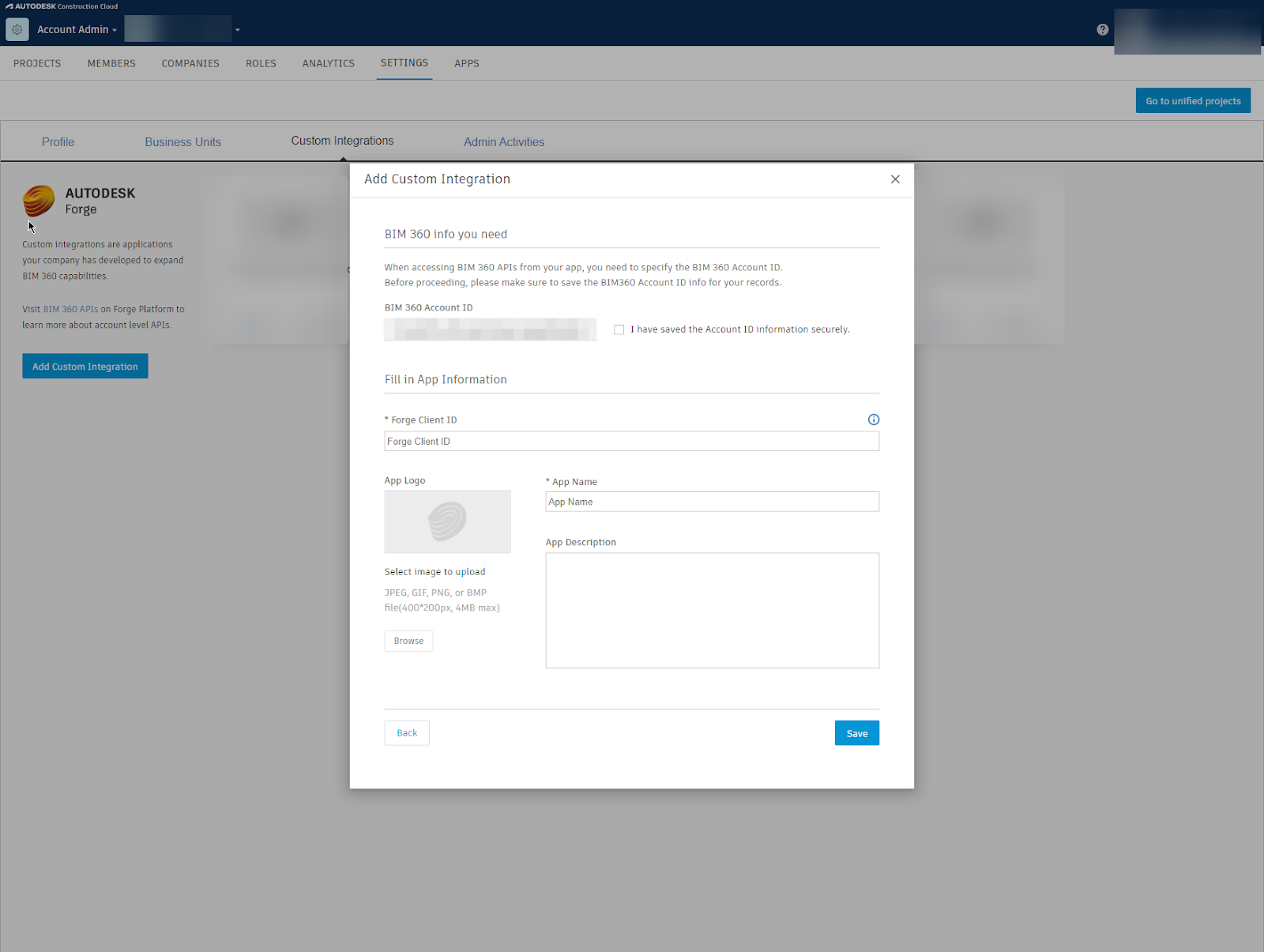Click the Autodesk Construction Cloud logo text

coord(62,6)
